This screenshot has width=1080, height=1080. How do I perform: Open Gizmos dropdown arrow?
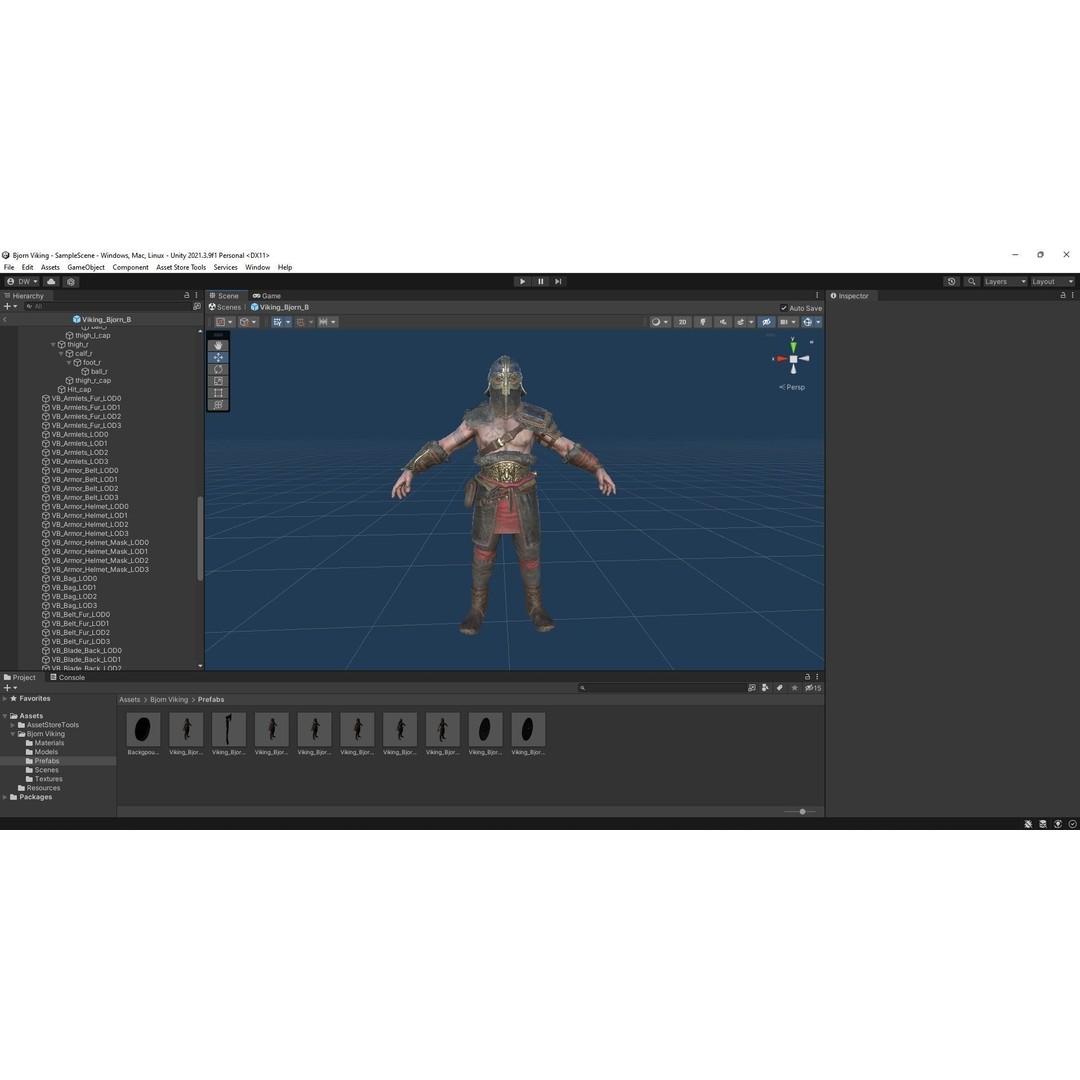[818, 322]
